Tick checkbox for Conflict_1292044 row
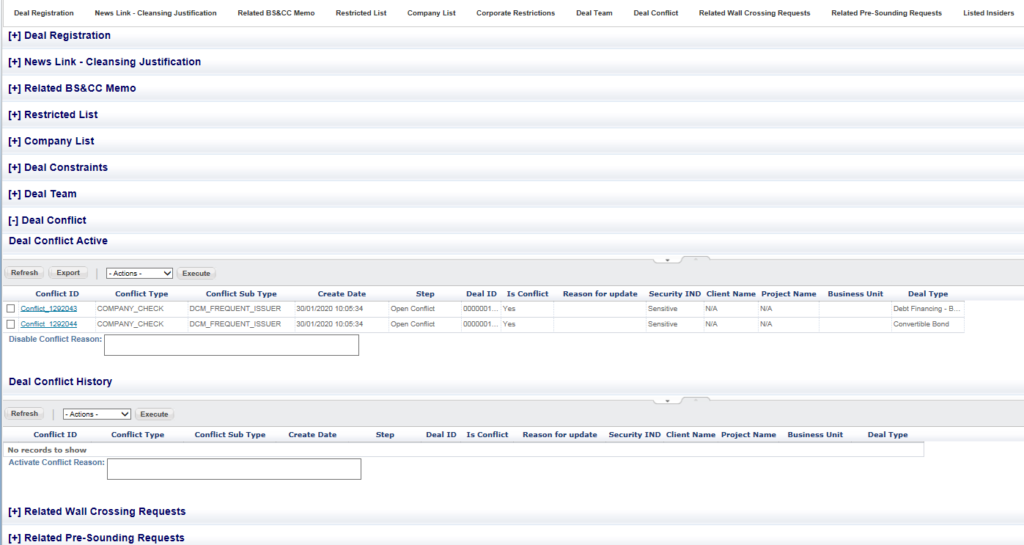This screenshot has width=1024, height=545. 10,324
